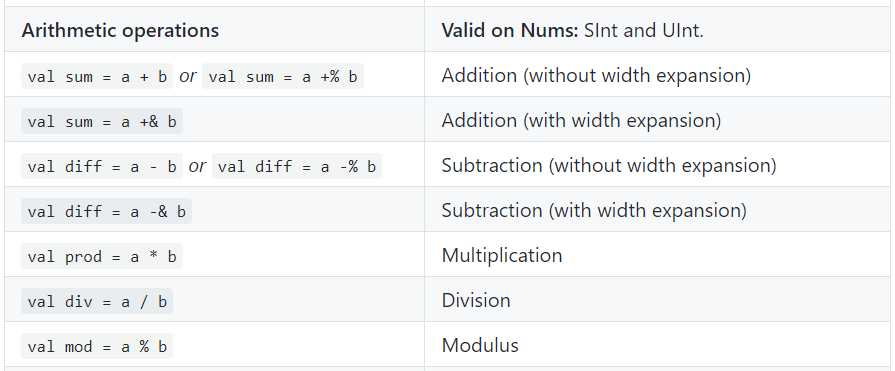Click the 'Addition (without width expansion)' description
The image size is (895, 371).
pyautogui.click(x=596, y=75)
